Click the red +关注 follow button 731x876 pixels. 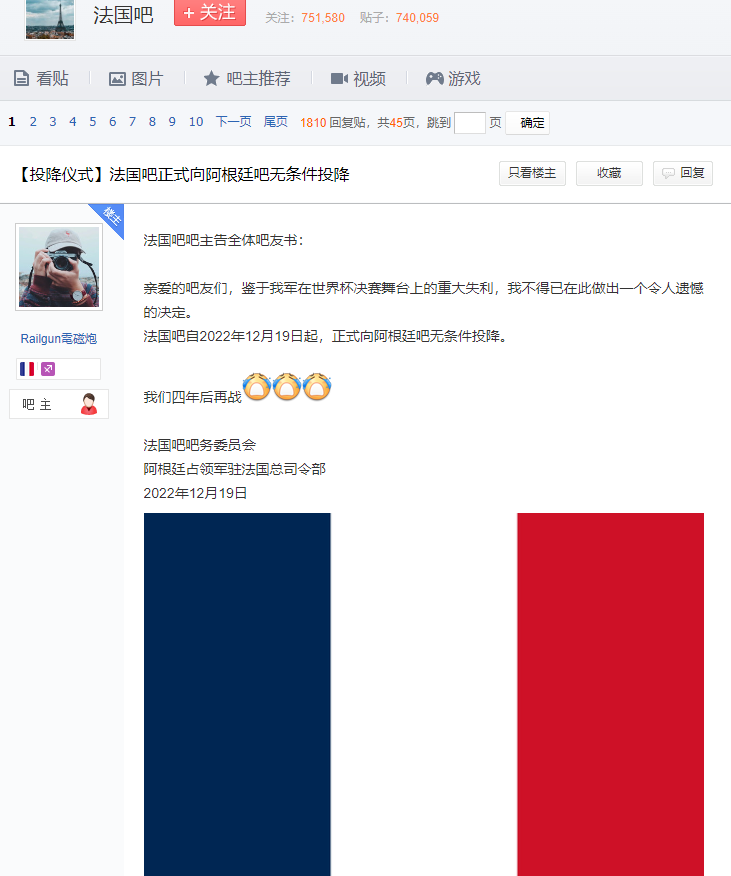(x=210, y=12)
